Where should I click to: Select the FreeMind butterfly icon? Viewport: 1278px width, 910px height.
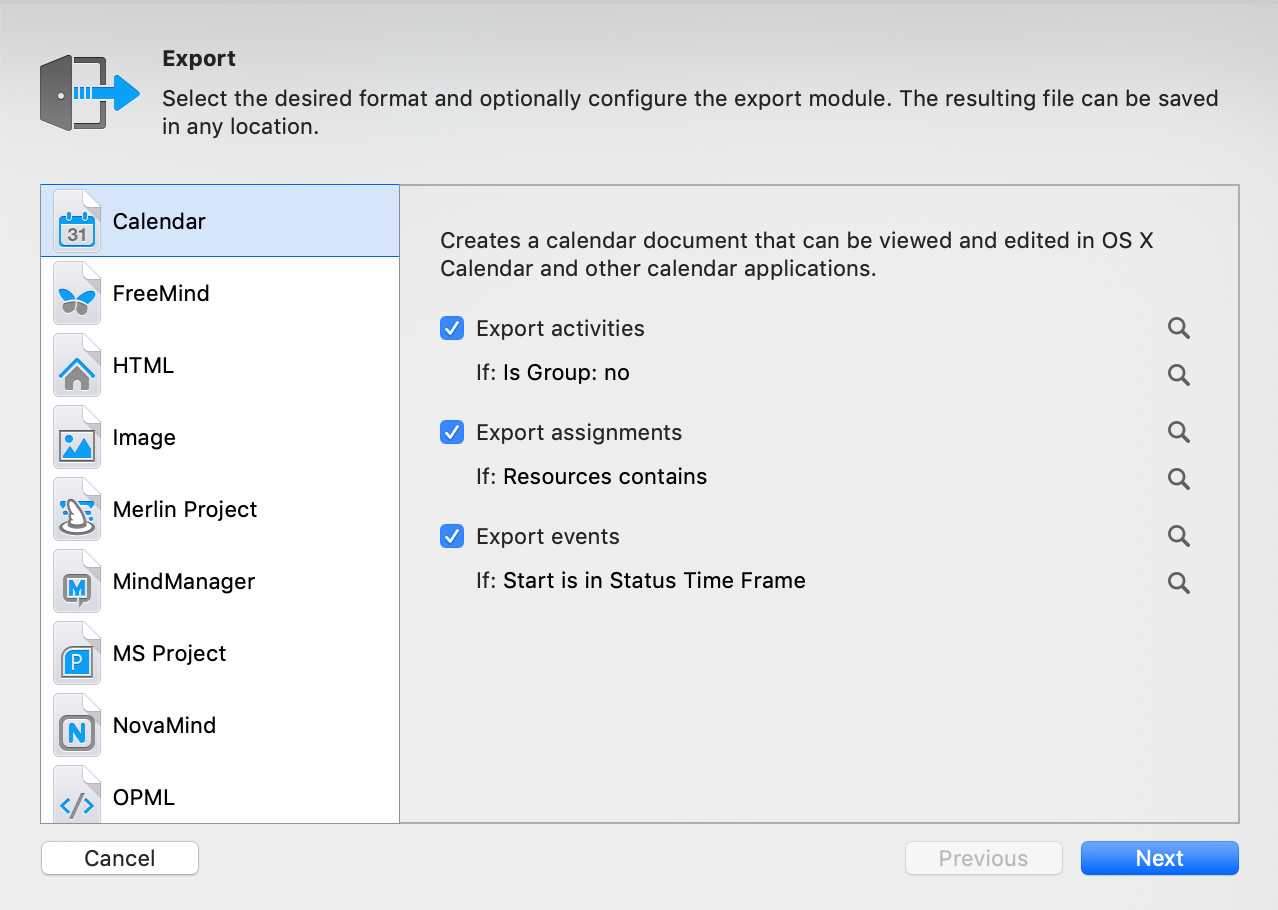77,293
